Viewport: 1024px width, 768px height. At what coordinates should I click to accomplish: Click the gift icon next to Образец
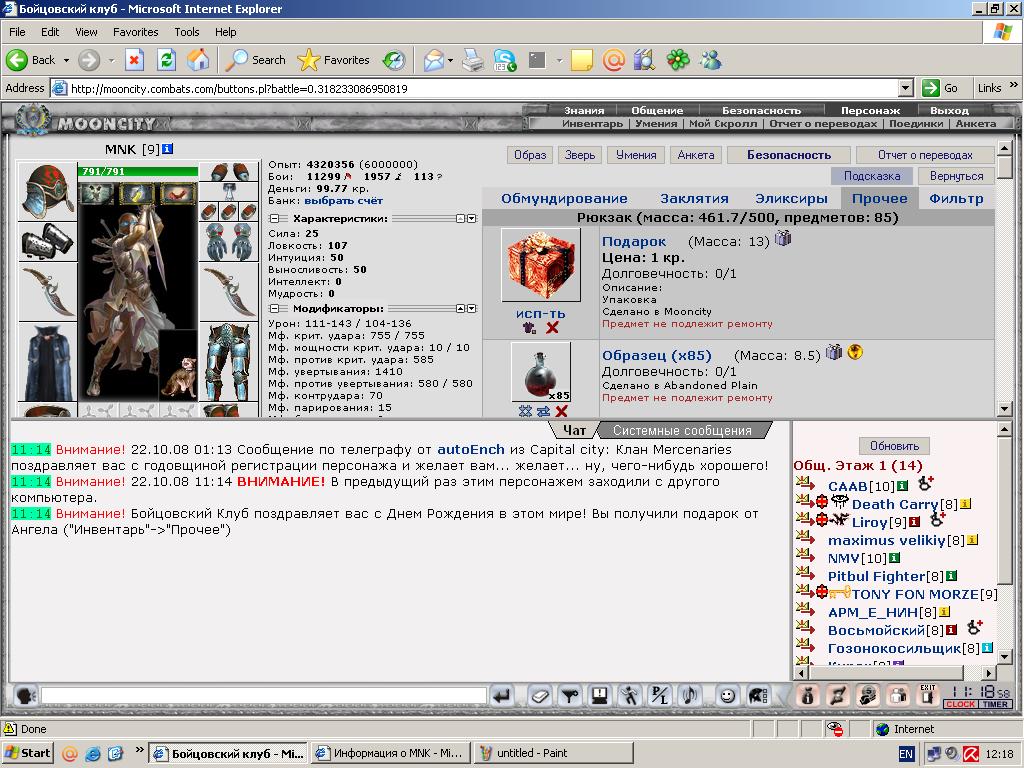click(x=833, y=353)
